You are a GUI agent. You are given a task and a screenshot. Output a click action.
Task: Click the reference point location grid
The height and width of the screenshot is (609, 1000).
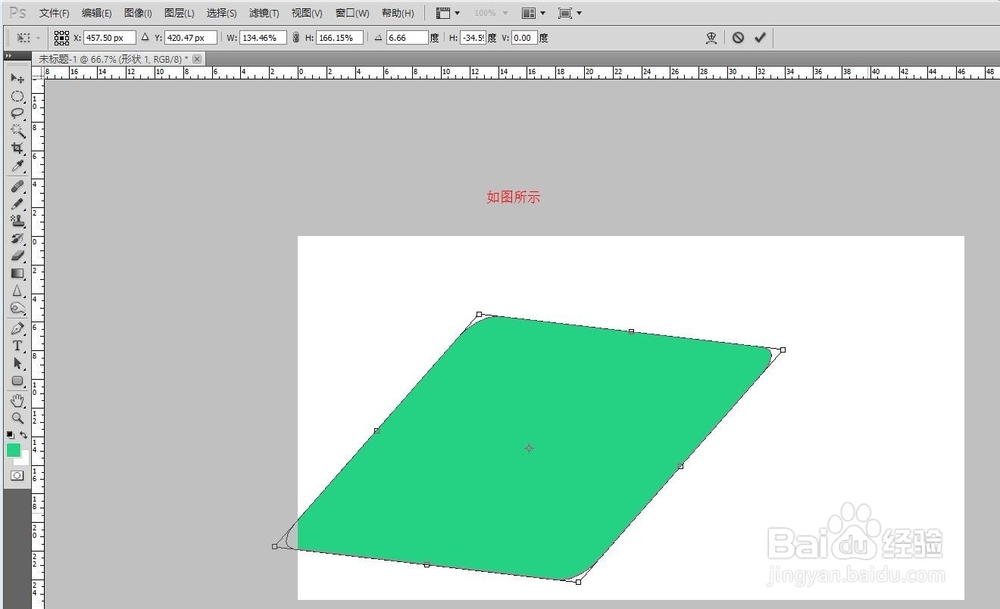pyautogui.click(x=61, y=38)
